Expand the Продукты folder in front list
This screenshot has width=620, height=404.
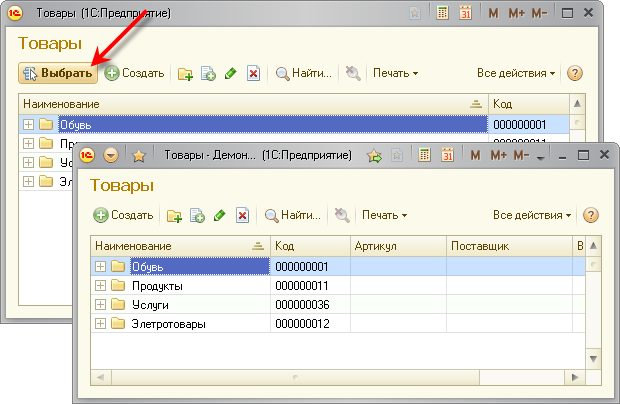100,285
